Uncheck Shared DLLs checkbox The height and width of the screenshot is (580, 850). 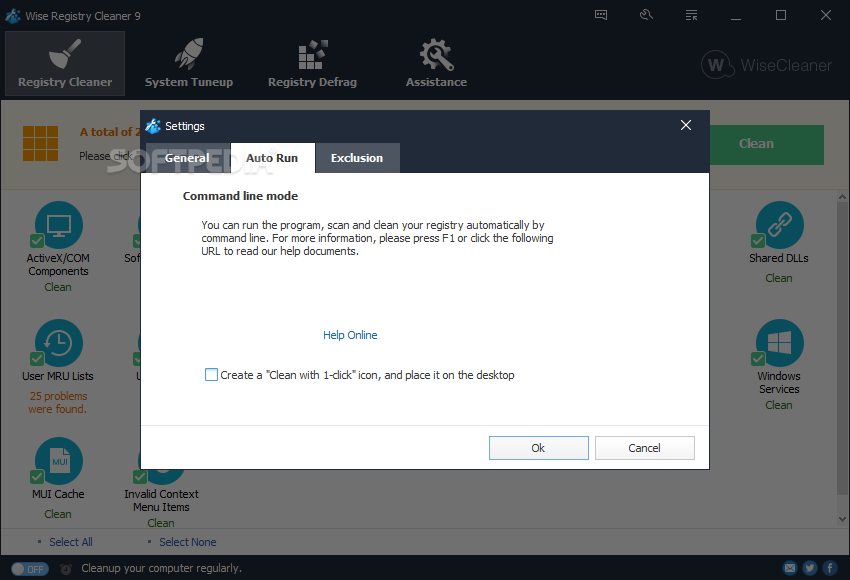pyautogui.click(x=758, y=241)
